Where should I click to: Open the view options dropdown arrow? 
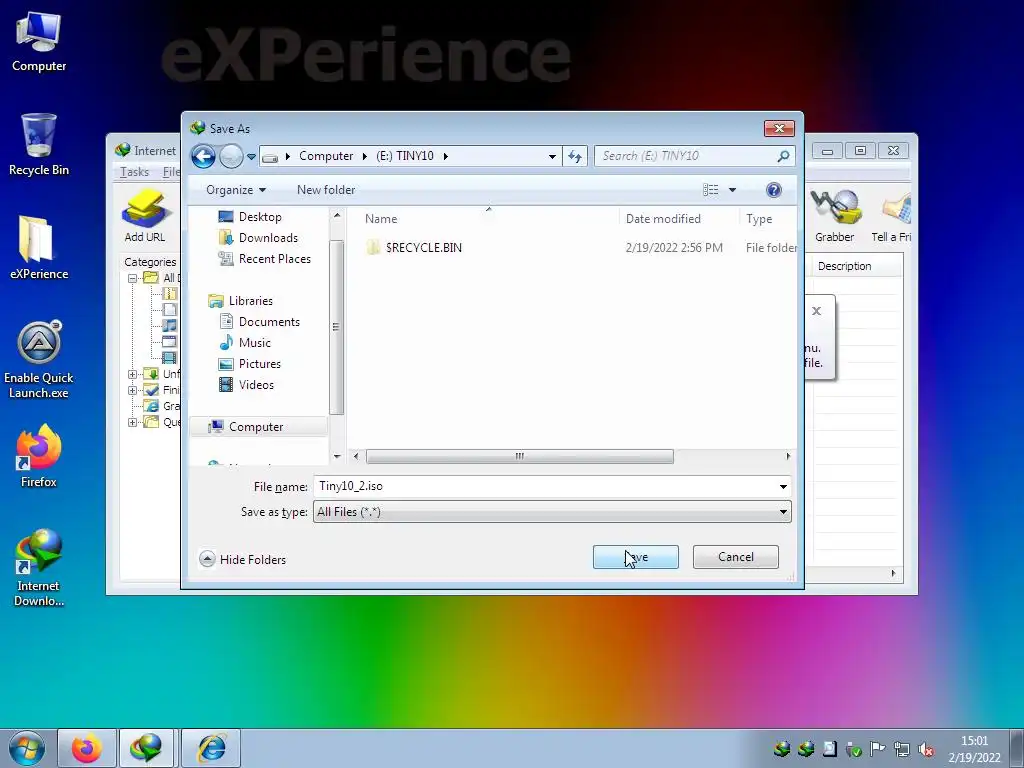point(732,190)
